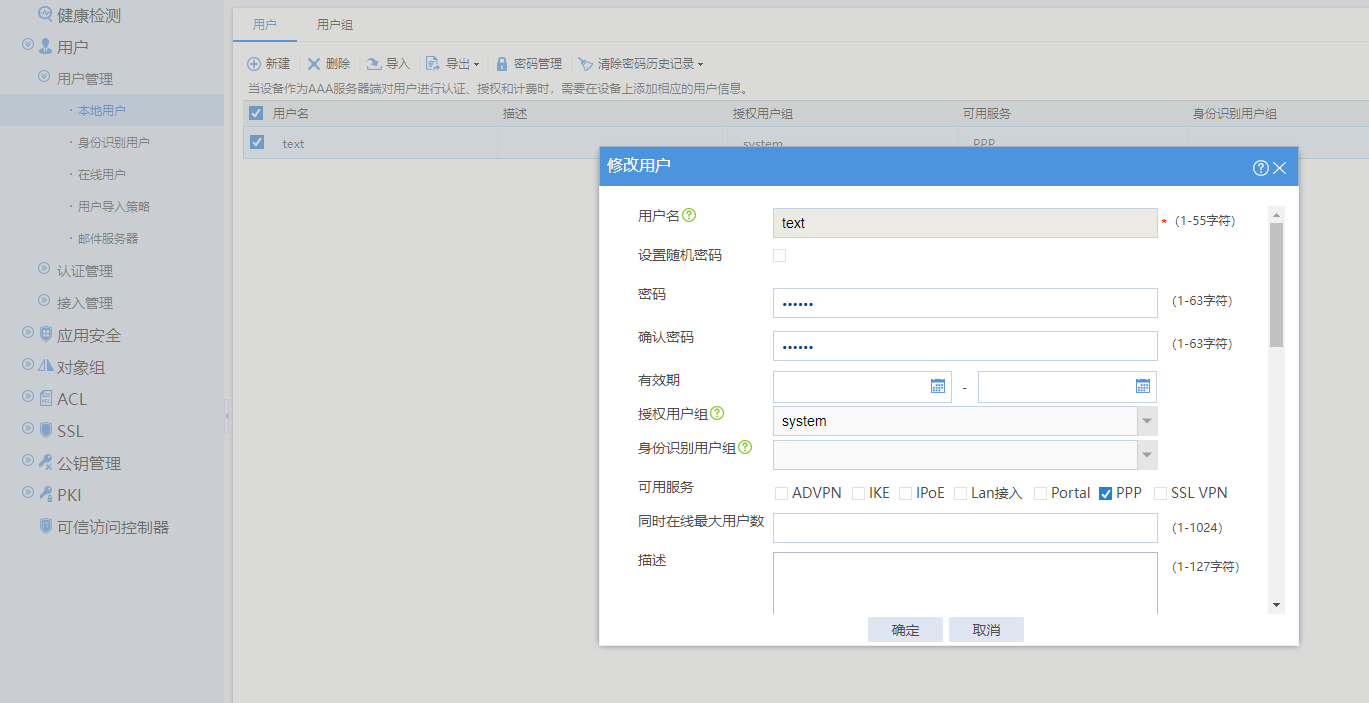Check the SSL VPN service checkbox
Image resolution: width=1369 pixels, height=703 pixels.
click(x=1160, y=493)
